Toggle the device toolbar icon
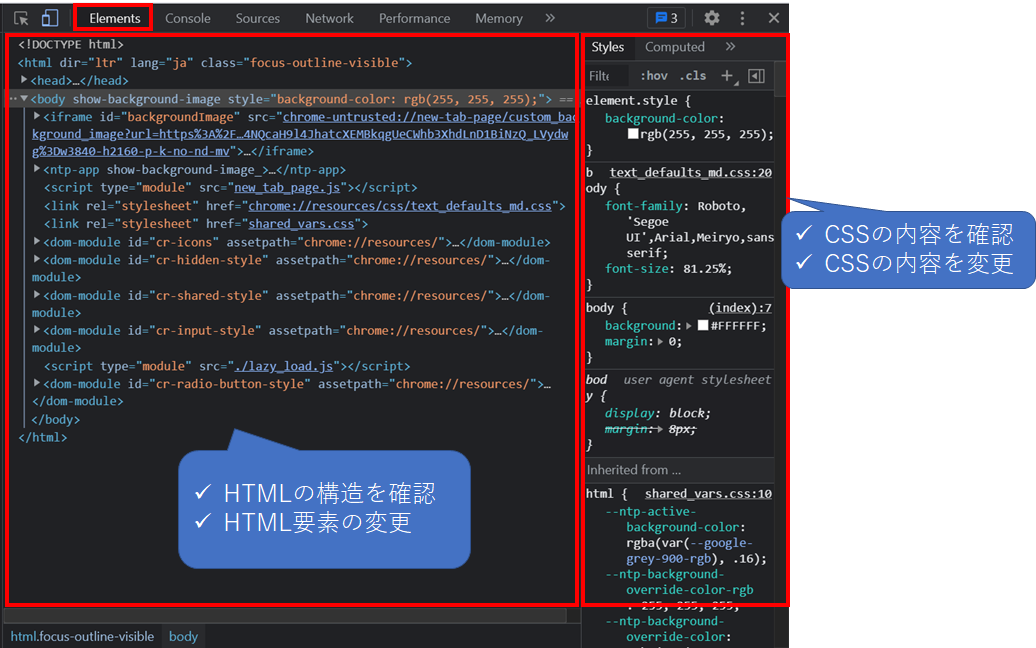 pyautogui.click(x=50, y=18)
